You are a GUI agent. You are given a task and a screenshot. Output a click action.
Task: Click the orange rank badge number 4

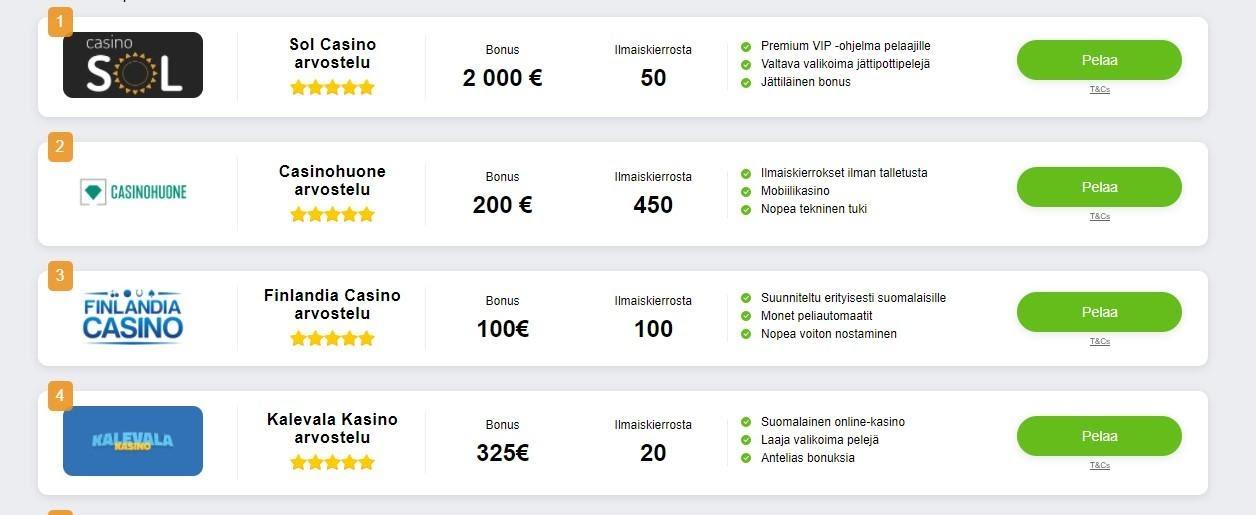60,397
